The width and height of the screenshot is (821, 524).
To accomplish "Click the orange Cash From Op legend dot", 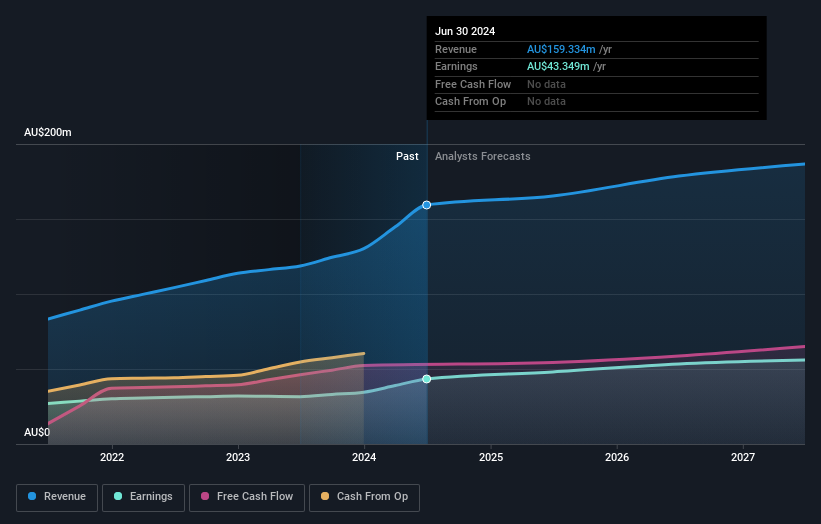I will pos(325,496).
